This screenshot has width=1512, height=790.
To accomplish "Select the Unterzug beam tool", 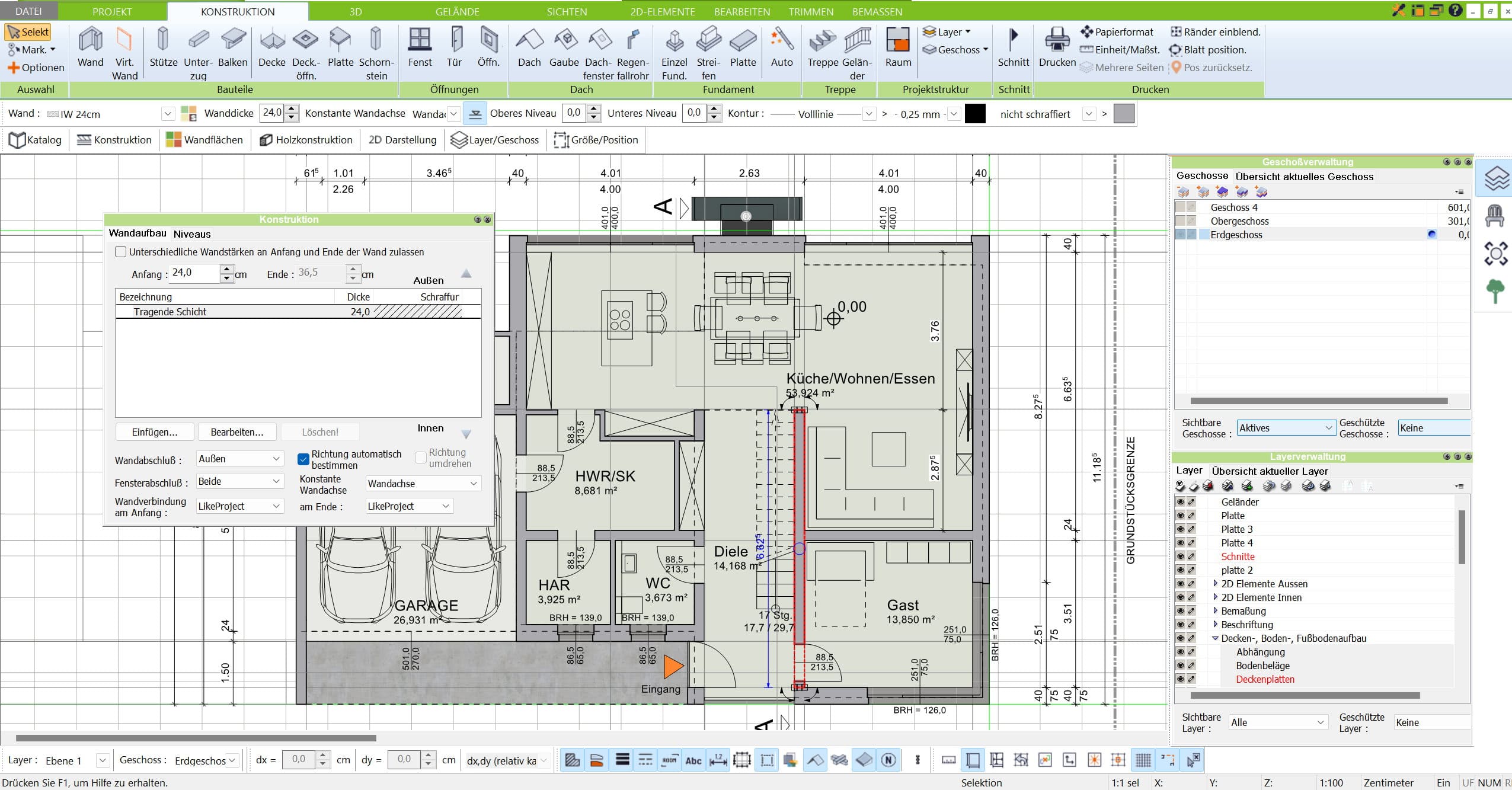I will tap(198, 53).
